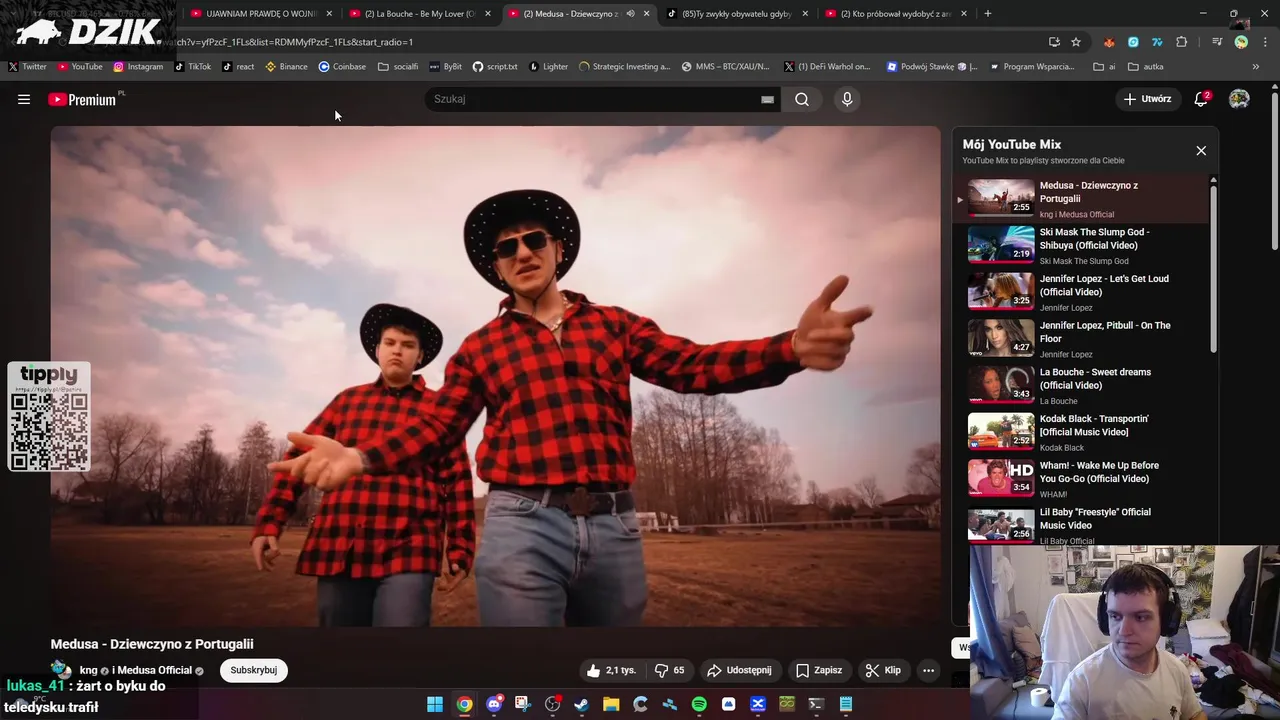Image resolution: width=1280 pixels, height=720 pixels.
Task: Open the script.txt bookmark
Action: pos(495,67)
